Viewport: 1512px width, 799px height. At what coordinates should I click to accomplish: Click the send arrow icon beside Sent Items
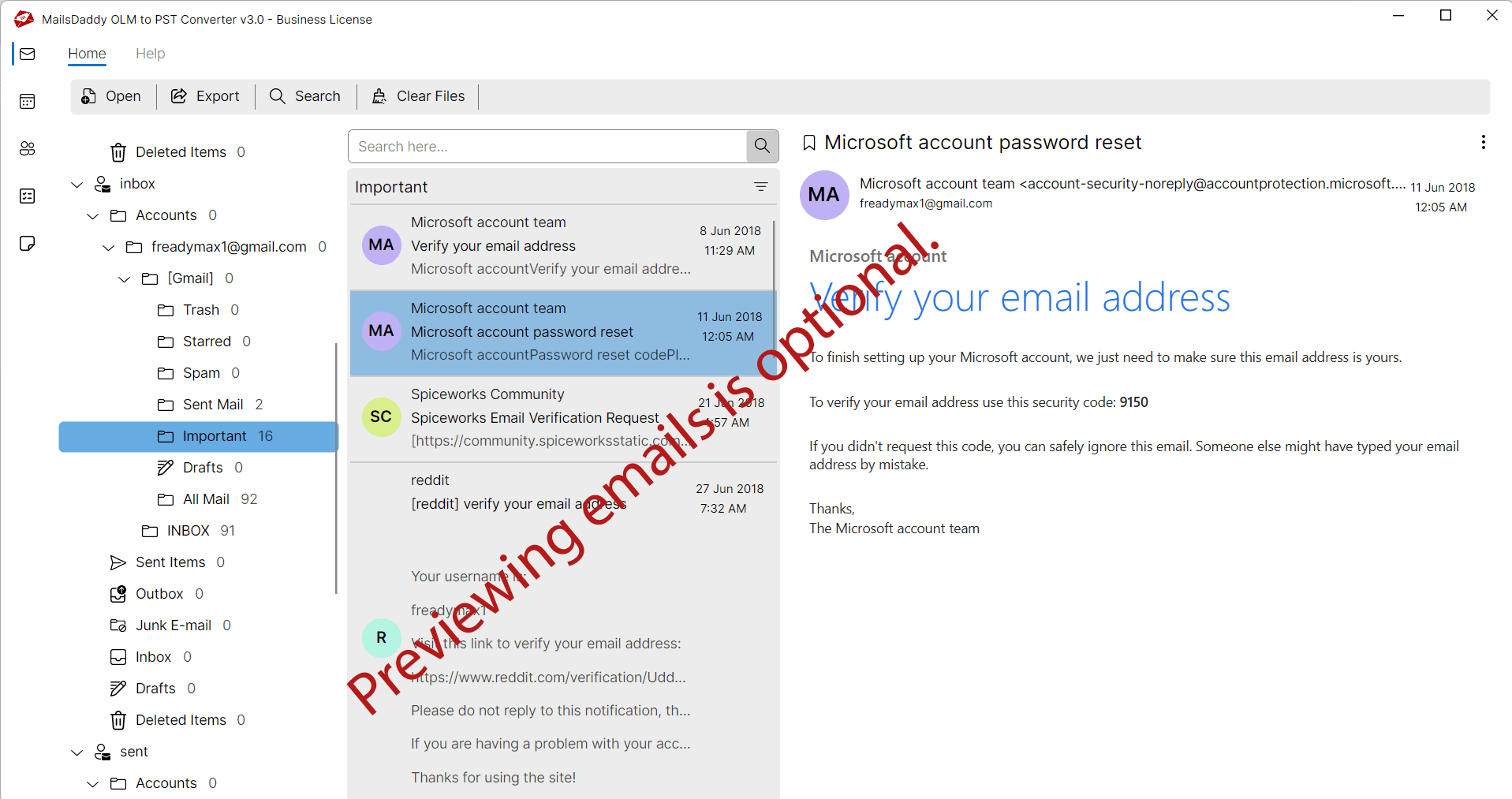click(118, 562)
